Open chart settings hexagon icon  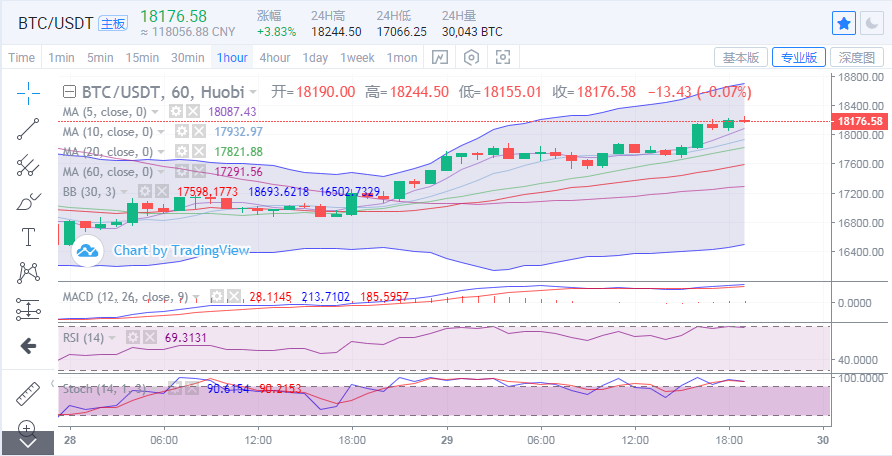click(472, 57)
